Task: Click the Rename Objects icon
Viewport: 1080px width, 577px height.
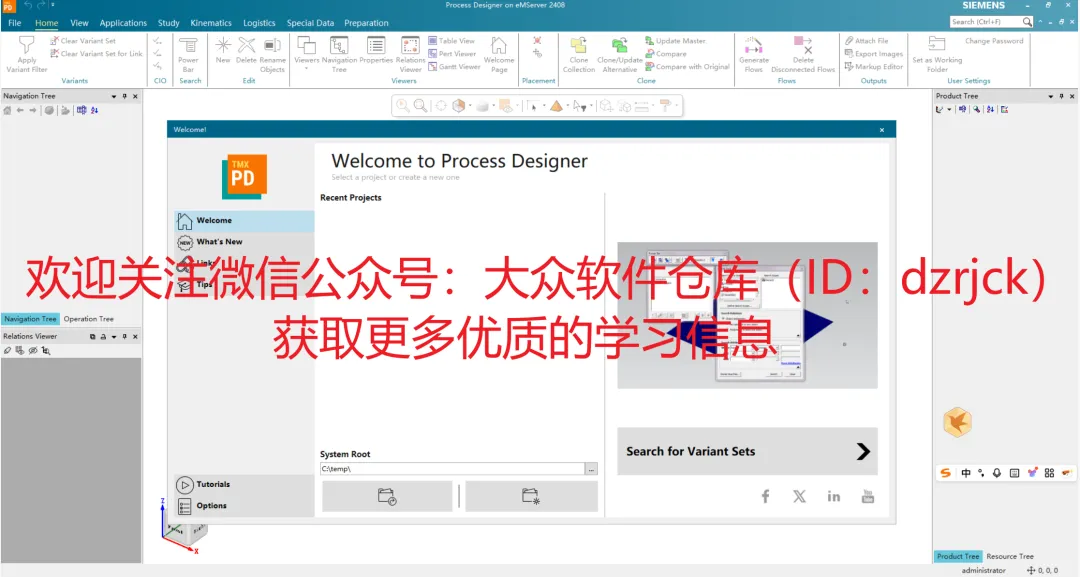Action: (272, 45)
